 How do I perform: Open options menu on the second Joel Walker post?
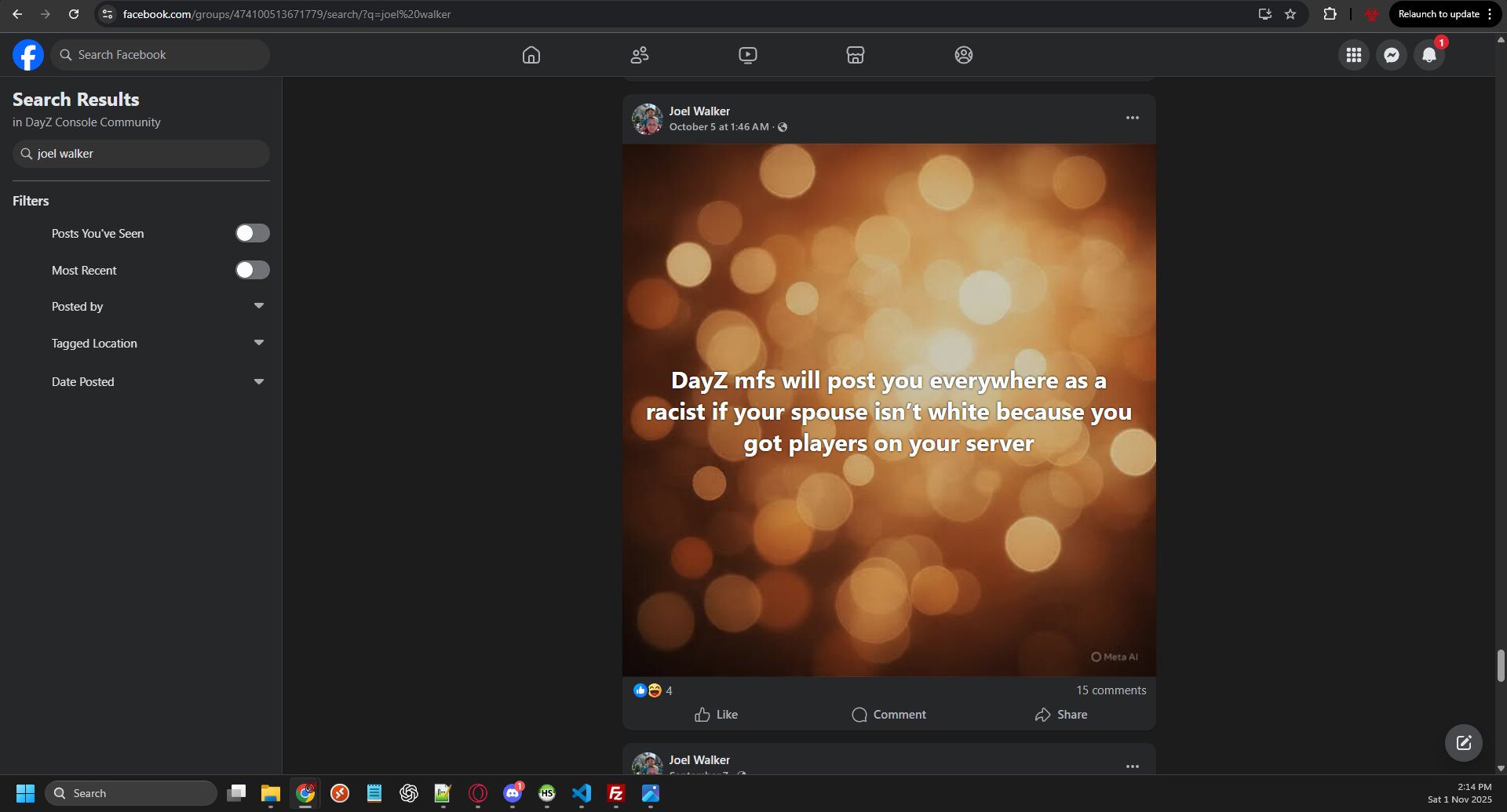point(1133,766)
